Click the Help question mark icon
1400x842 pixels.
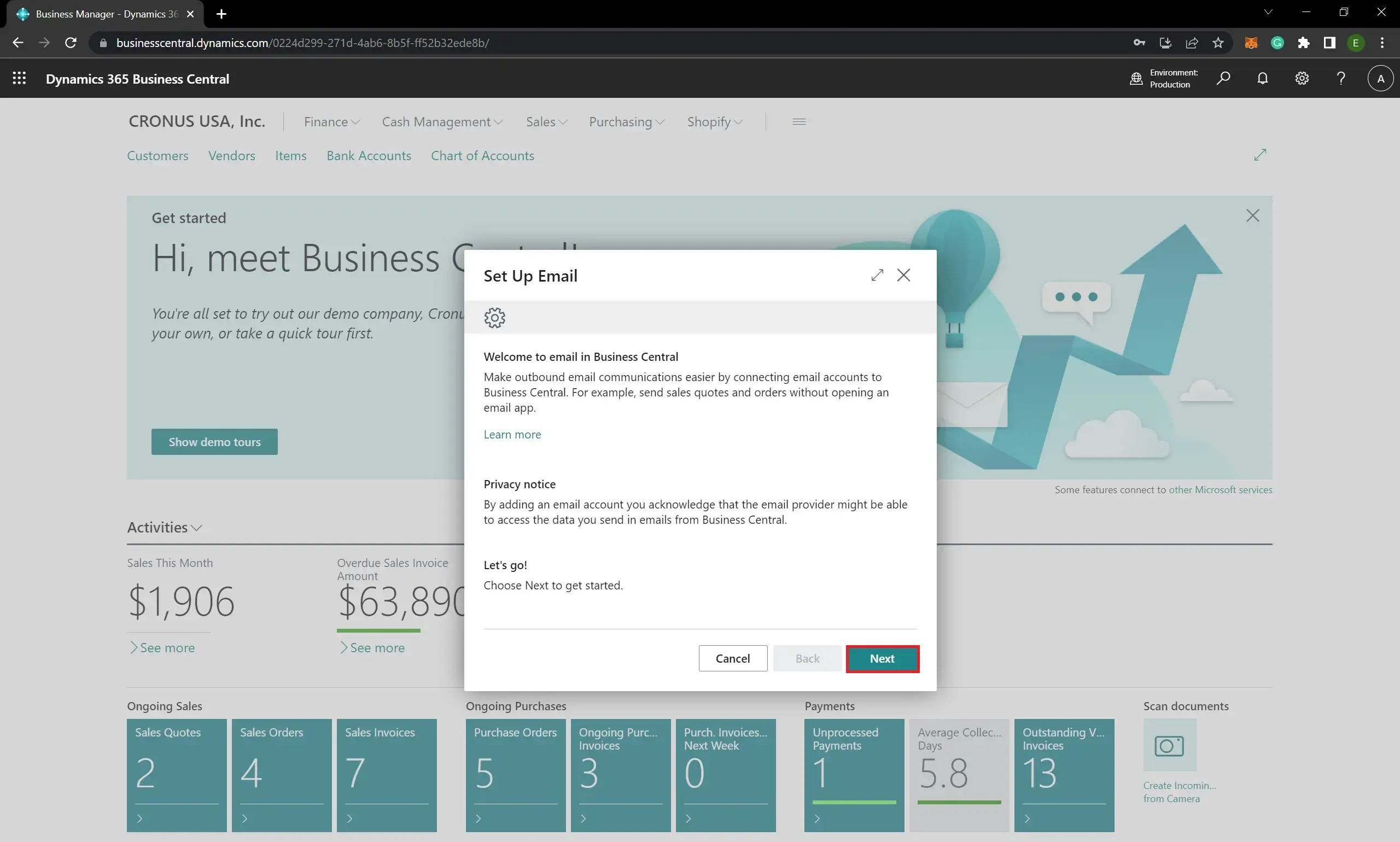tap(1341, 79)
